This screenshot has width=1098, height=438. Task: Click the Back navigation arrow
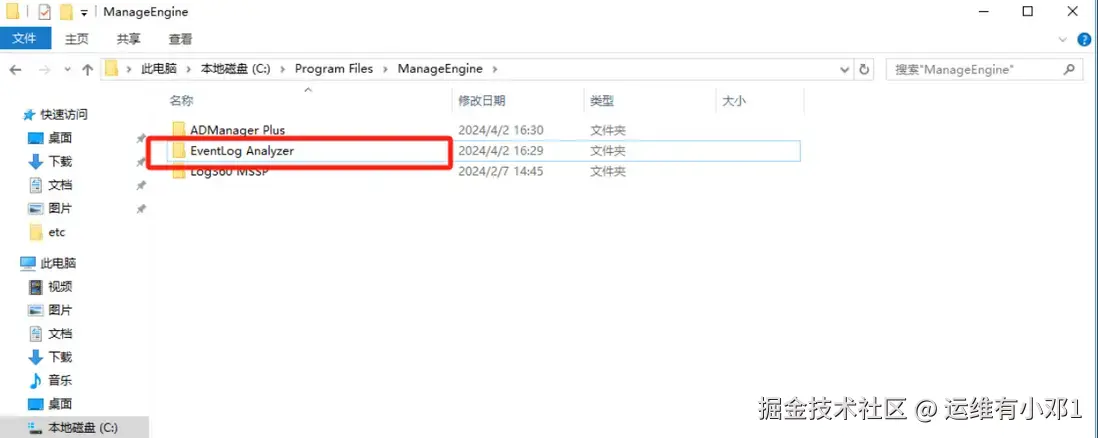(x=15, y=69)
